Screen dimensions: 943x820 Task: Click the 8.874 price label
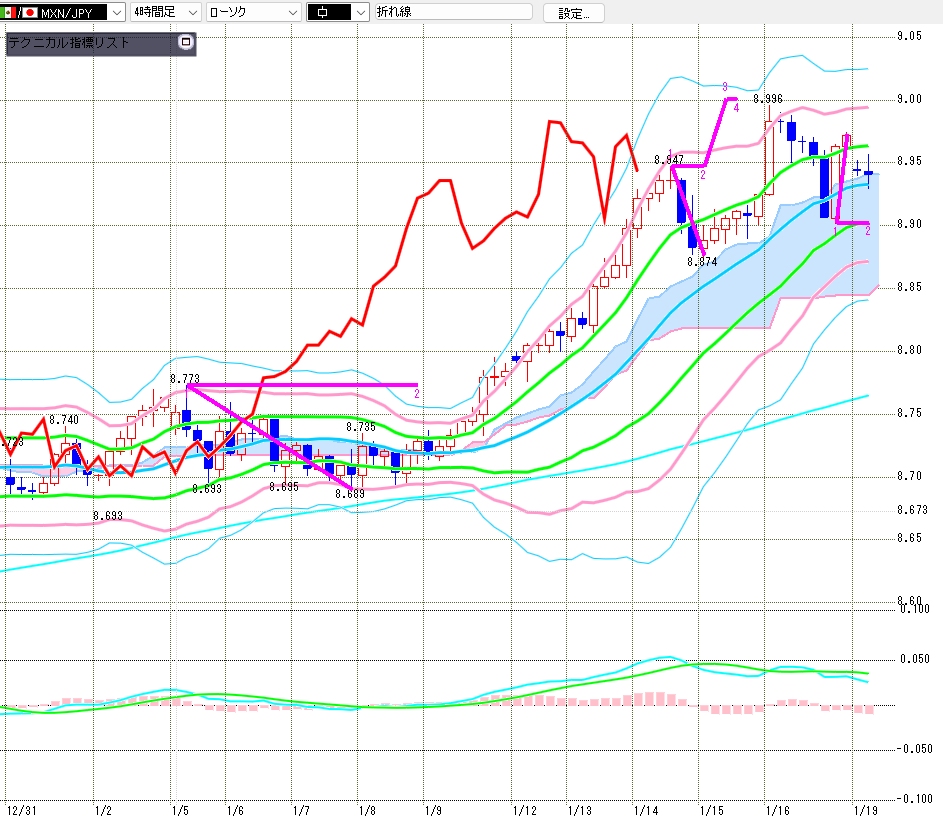tap(701, 261)
